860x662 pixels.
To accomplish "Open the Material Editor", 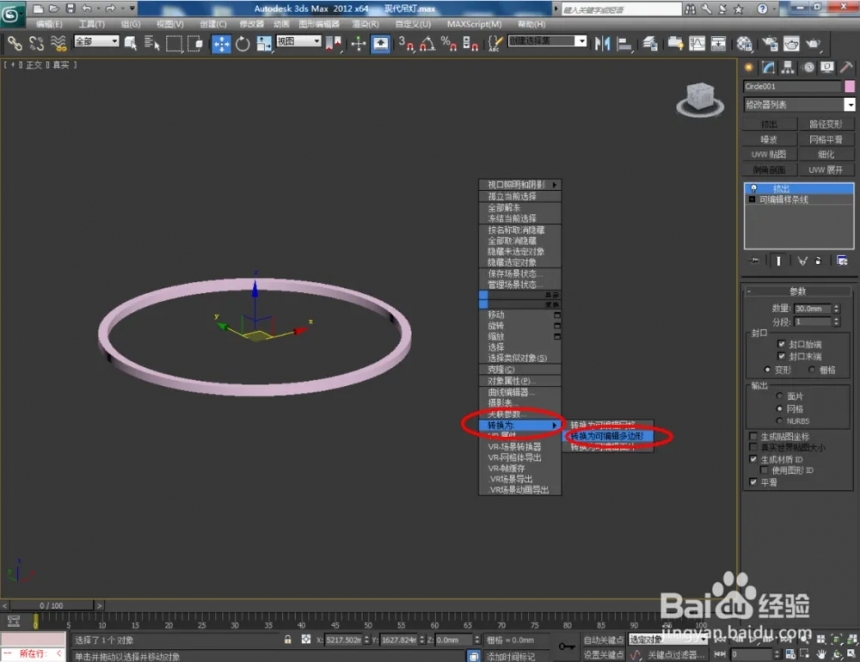I will 744,44.
